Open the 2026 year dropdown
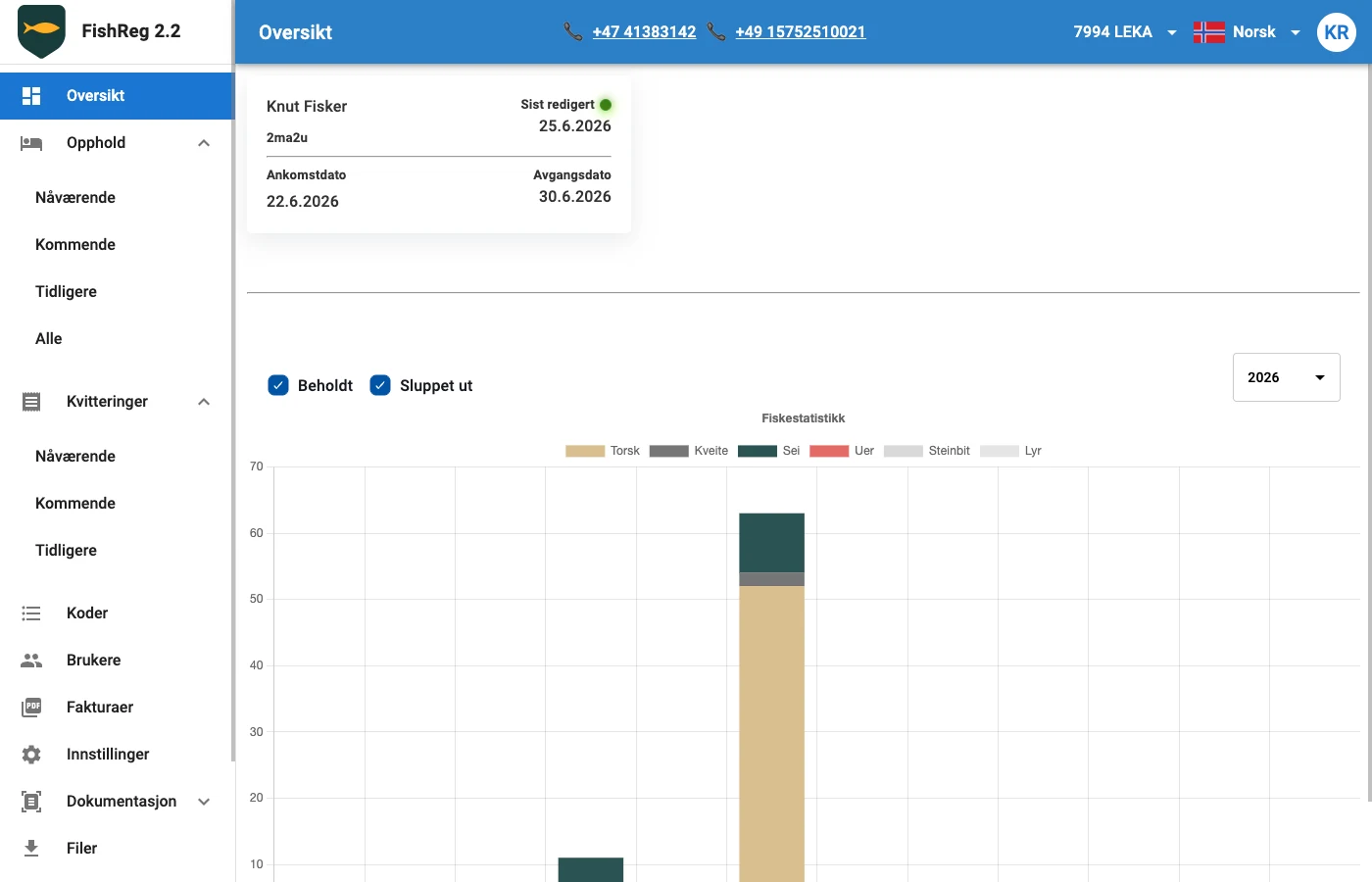This screenshot has width=1372, height=882. 1286,377
